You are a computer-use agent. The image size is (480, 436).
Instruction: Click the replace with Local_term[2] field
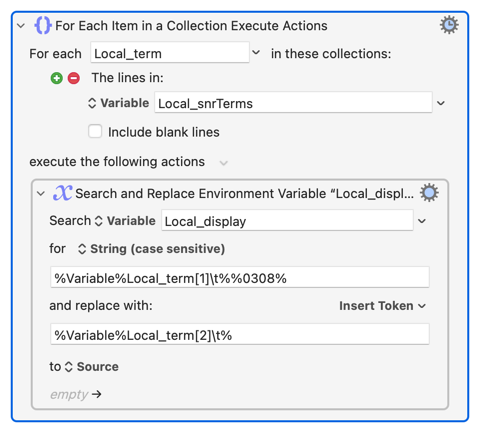point(240,334)
